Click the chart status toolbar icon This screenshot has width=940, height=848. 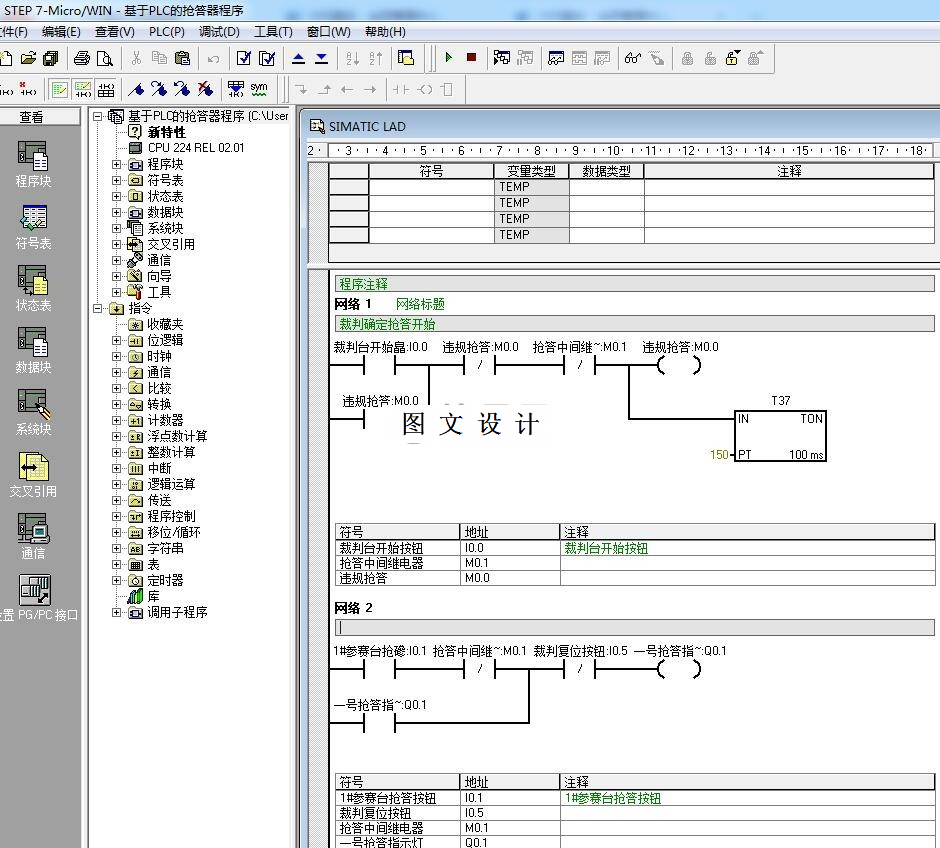(556, 58)
